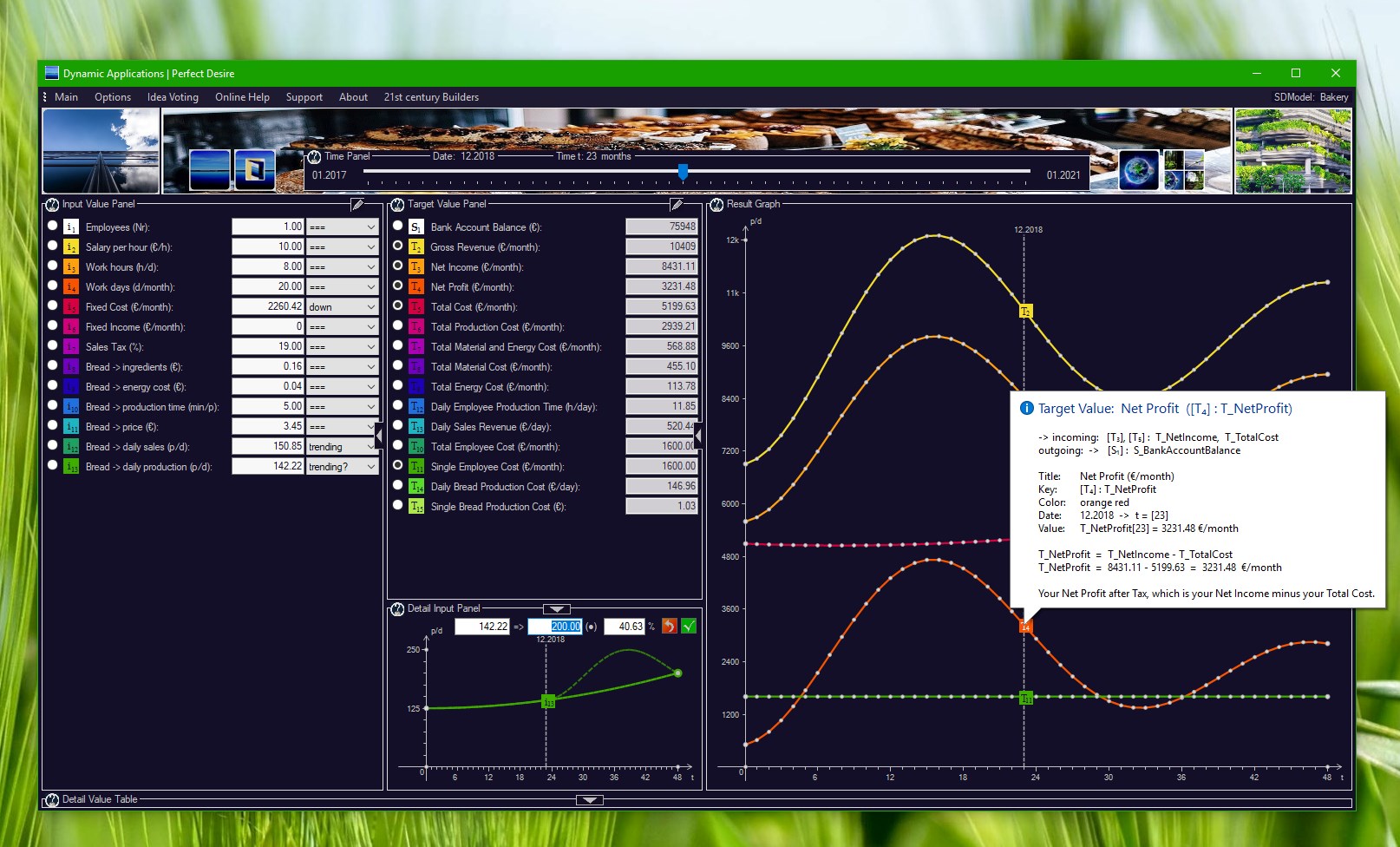This screenshot has width=1400, height=847.
Task: Click the orange undo arrow in Detail Input Panel
Action: pos(670,626)
